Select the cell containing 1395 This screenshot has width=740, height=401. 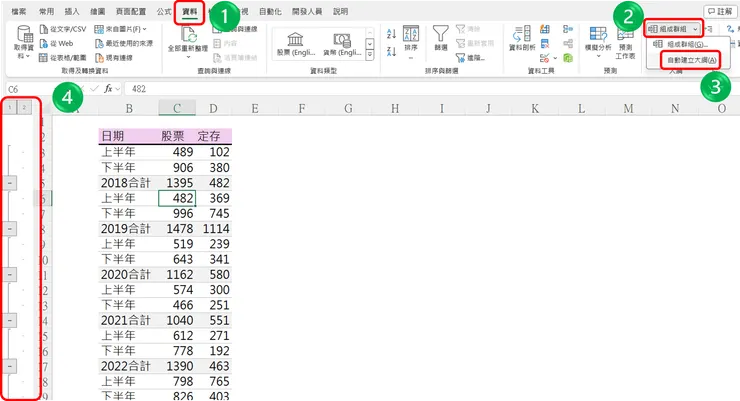point(177,183)
